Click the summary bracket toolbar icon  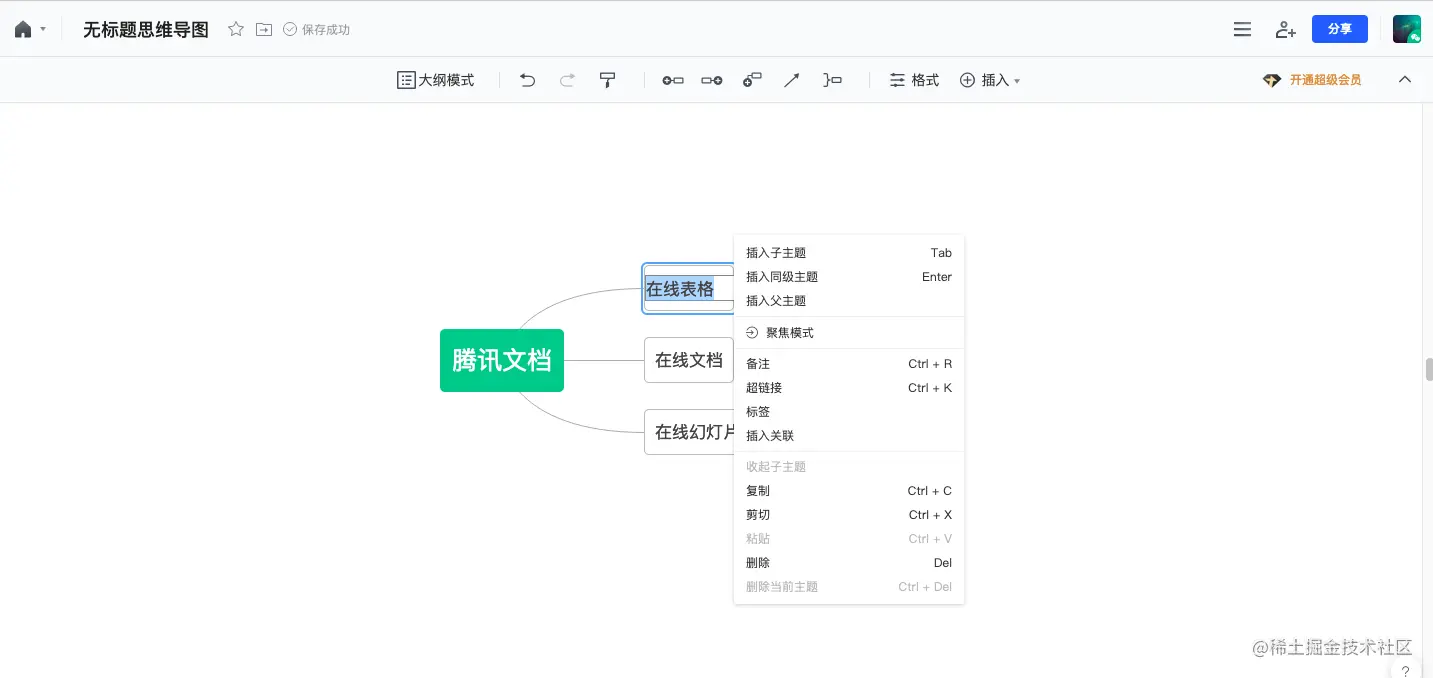(x=832, y=80)
